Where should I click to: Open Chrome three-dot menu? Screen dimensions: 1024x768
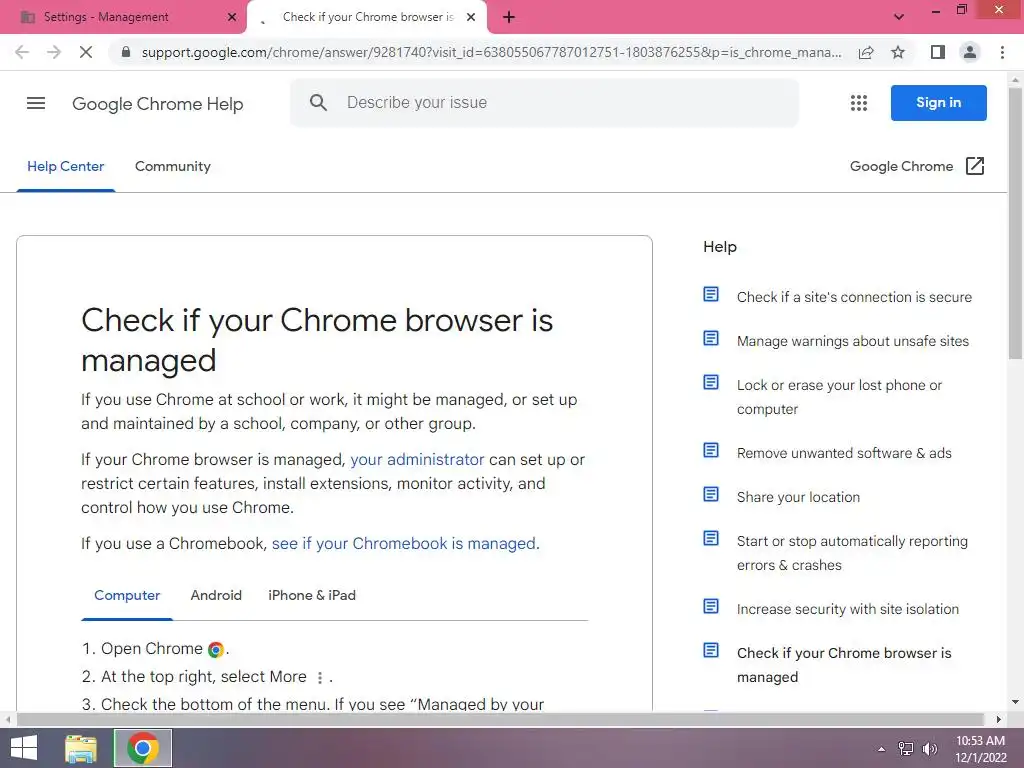coord(1002,52)
